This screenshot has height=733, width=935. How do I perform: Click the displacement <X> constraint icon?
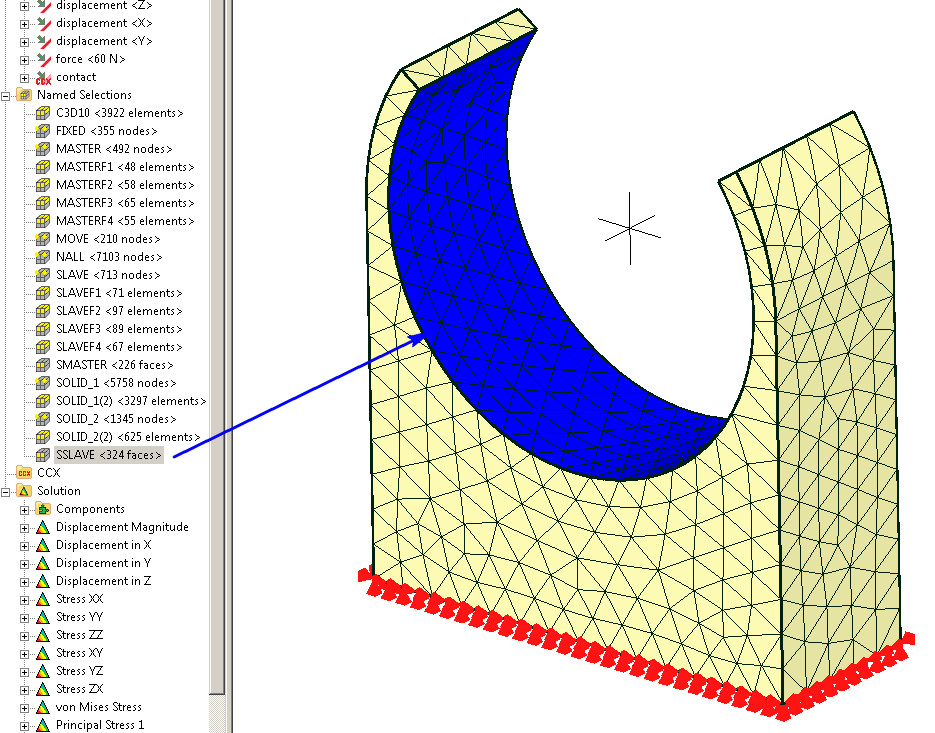pos(44,24)
